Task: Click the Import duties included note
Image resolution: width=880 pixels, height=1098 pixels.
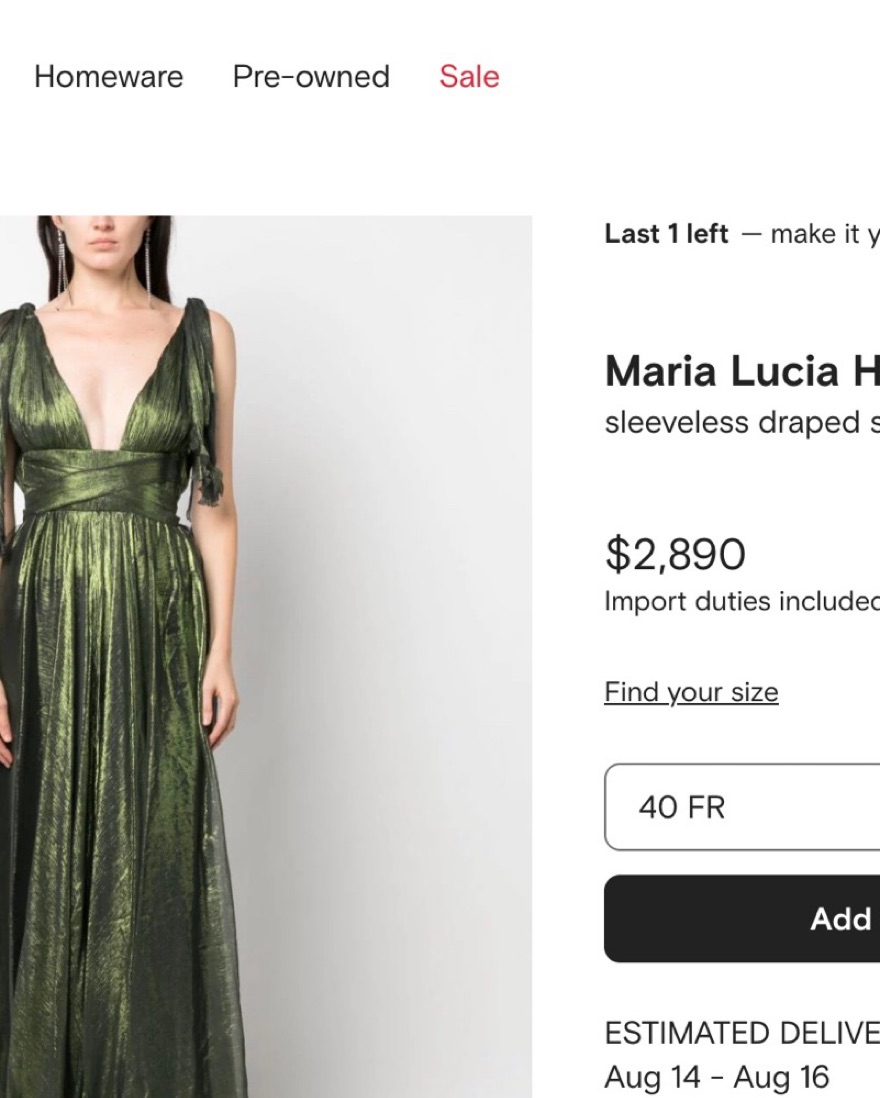Action: pyautogui.click(x=741, y=601)
